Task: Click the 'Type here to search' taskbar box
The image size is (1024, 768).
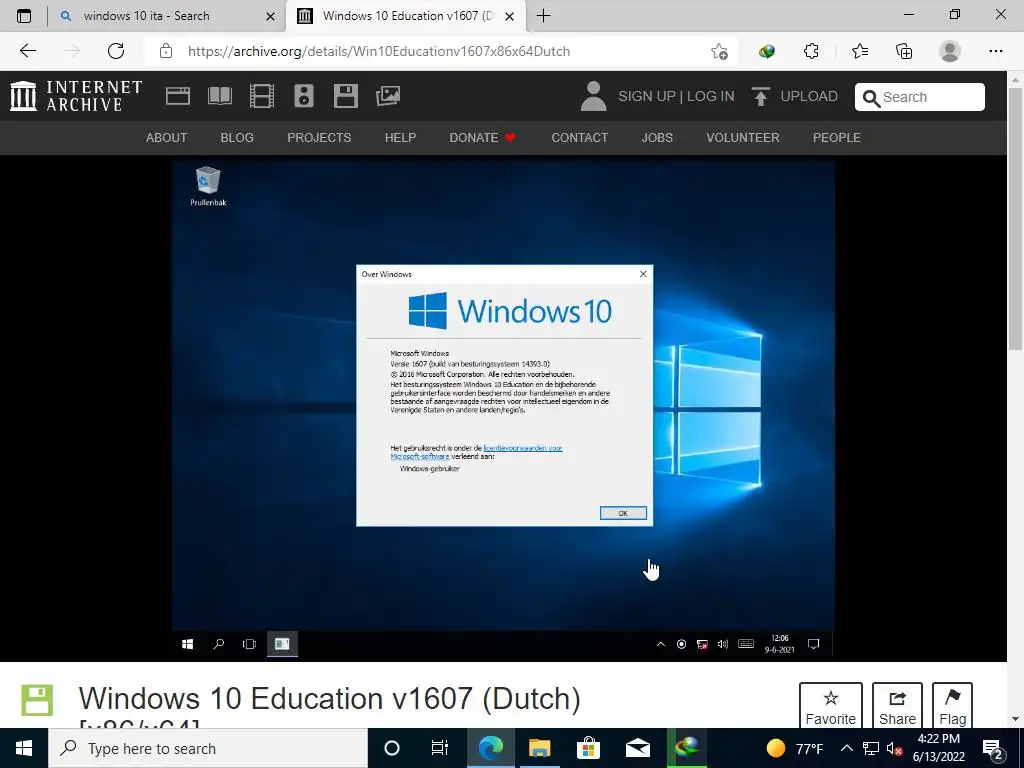Action: click(208, 748)
